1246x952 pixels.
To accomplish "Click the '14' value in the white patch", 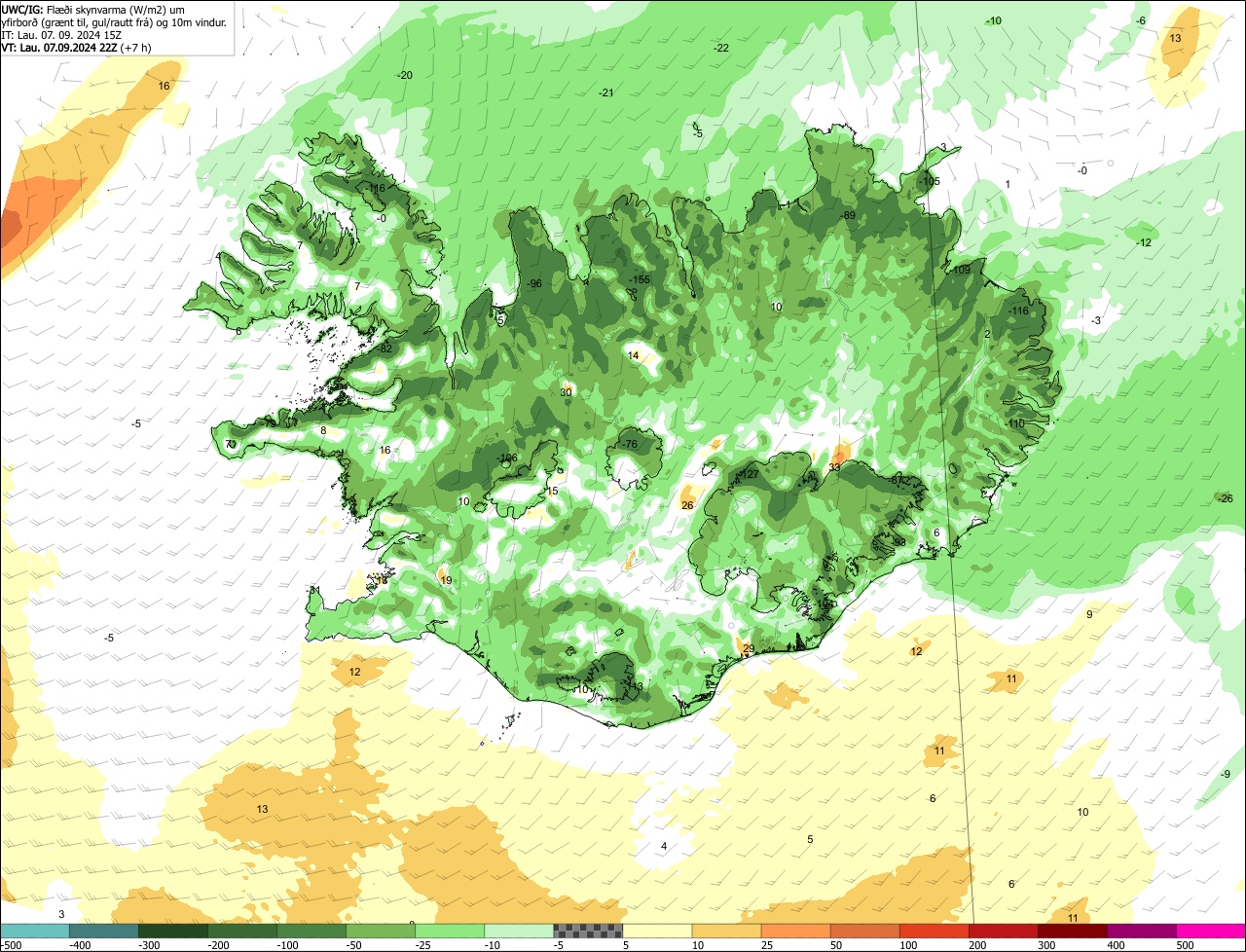I will (x=634, y=355).
